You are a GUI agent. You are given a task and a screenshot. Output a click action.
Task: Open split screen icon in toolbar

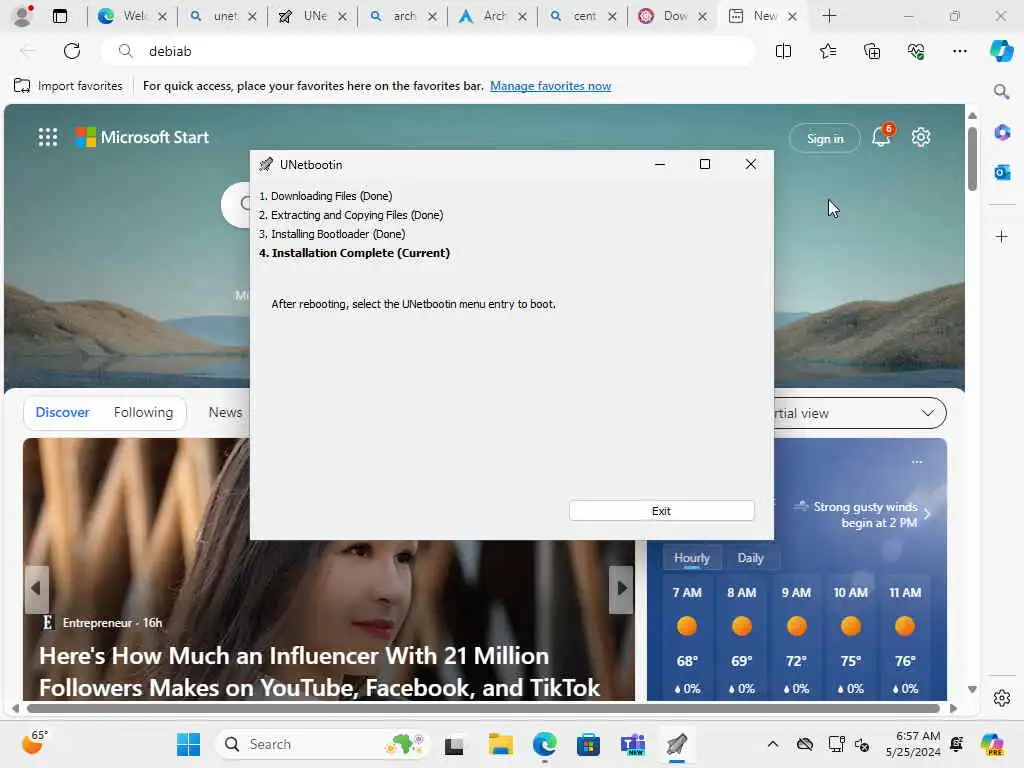[x=783, y=51]
